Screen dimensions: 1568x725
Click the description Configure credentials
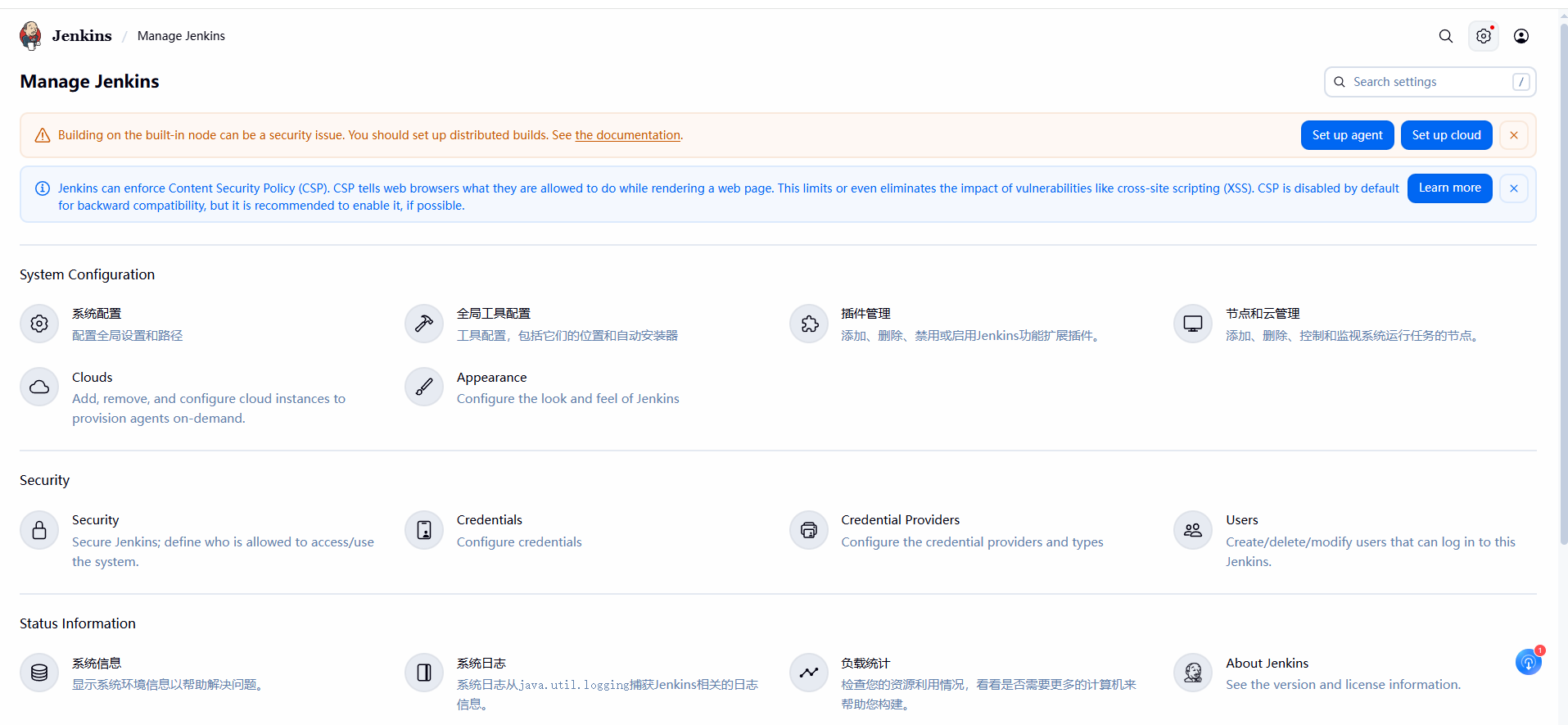(519, 542)
